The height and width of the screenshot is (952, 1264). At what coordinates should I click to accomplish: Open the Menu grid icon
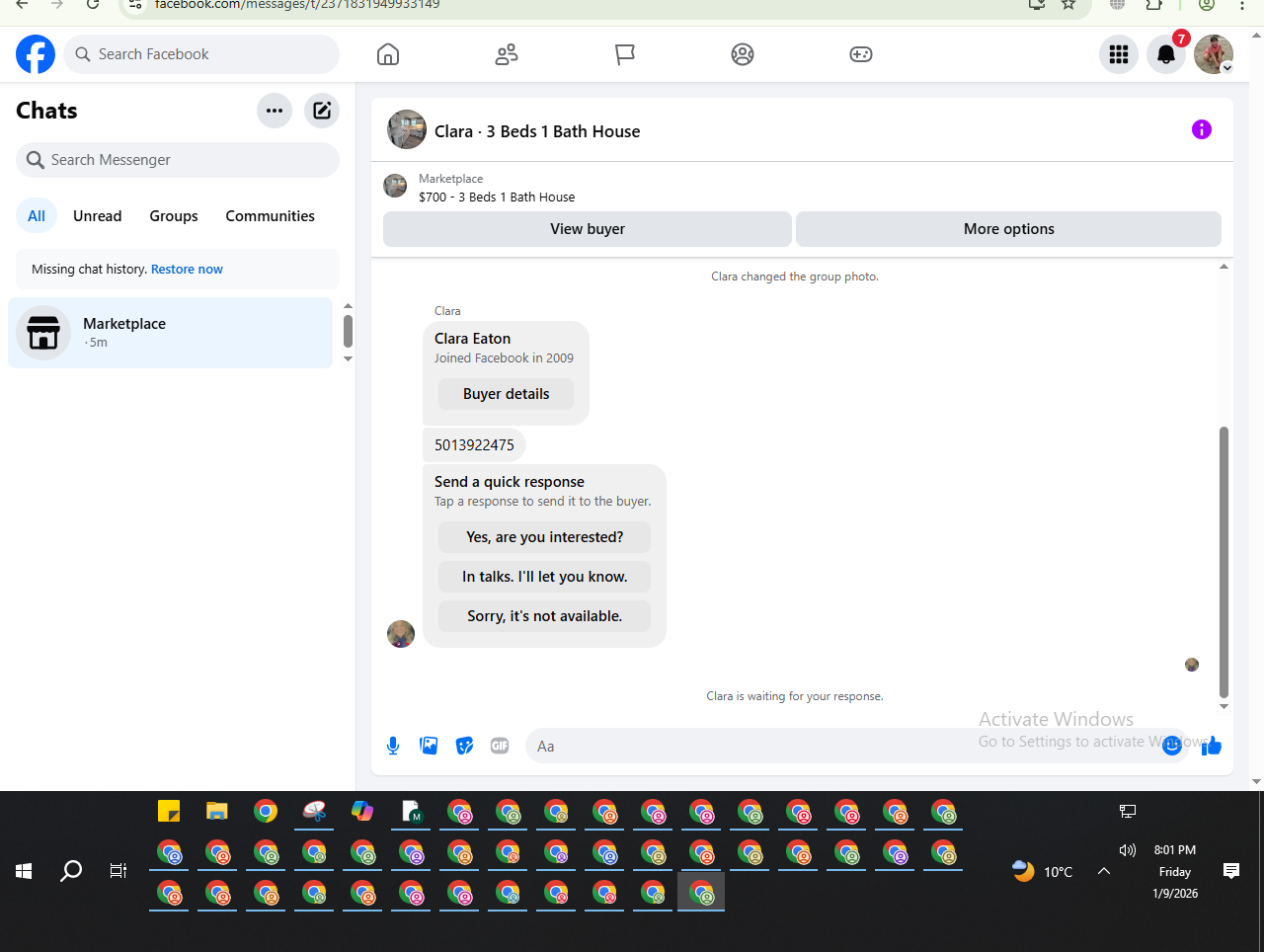point(1119,54)
